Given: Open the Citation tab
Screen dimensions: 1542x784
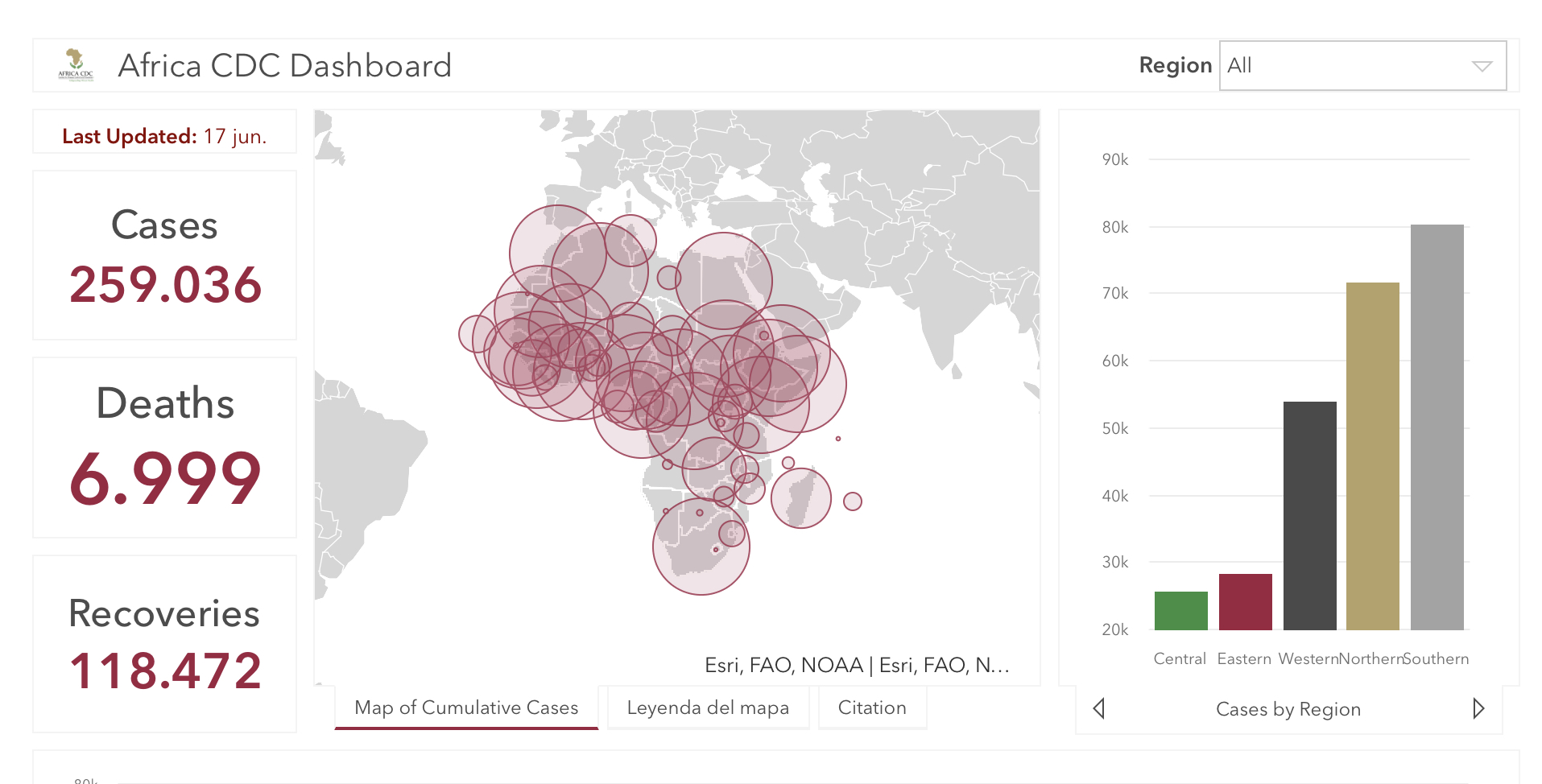Looking at the screenshot, I should [x=872, y=708].
